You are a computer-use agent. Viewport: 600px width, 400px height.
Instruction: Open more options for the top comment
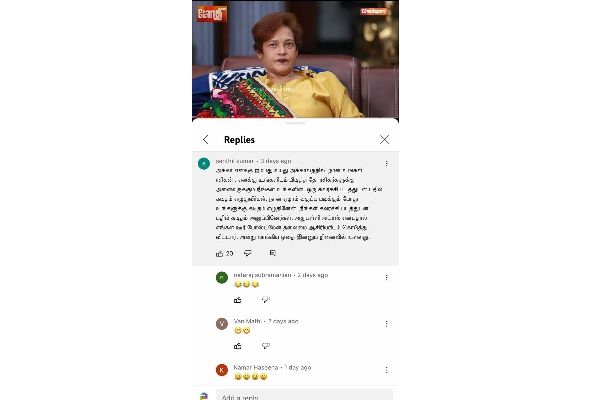[386, 163]
